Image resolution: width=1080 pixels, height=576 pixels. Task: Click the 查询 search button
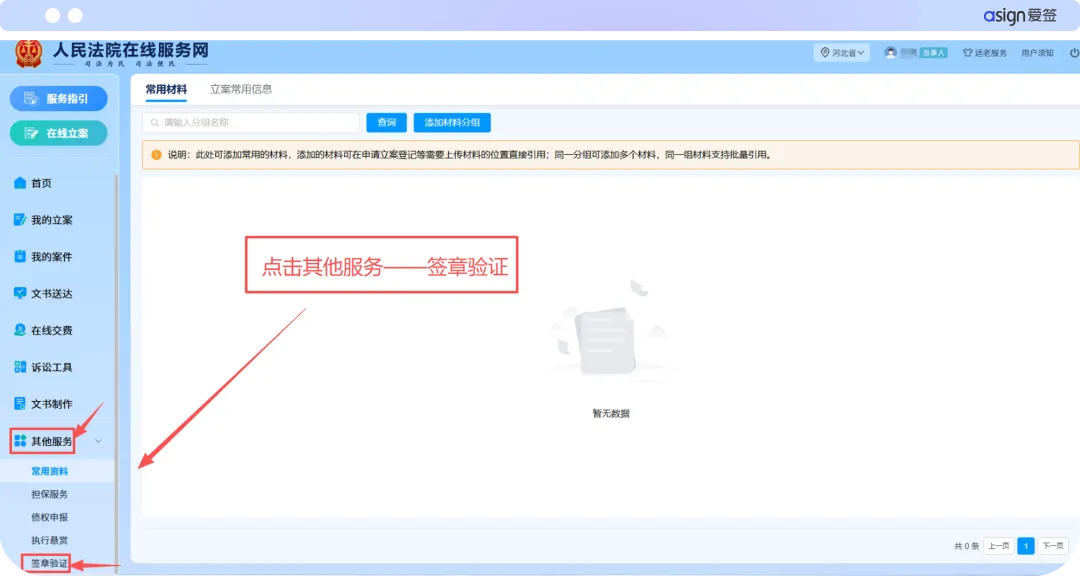386,123
